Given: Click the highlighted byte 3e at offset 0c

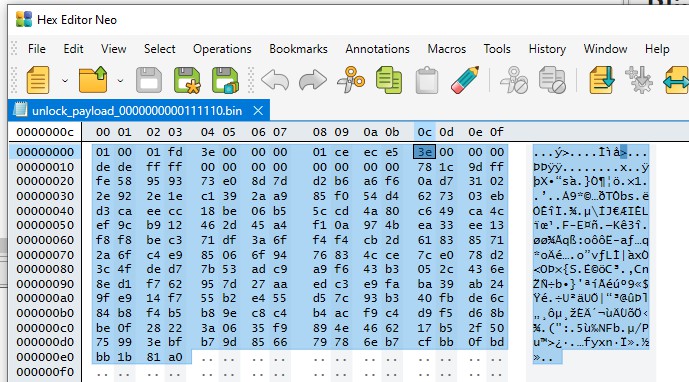Looking at the screenshot, I should tap(424, 152).
